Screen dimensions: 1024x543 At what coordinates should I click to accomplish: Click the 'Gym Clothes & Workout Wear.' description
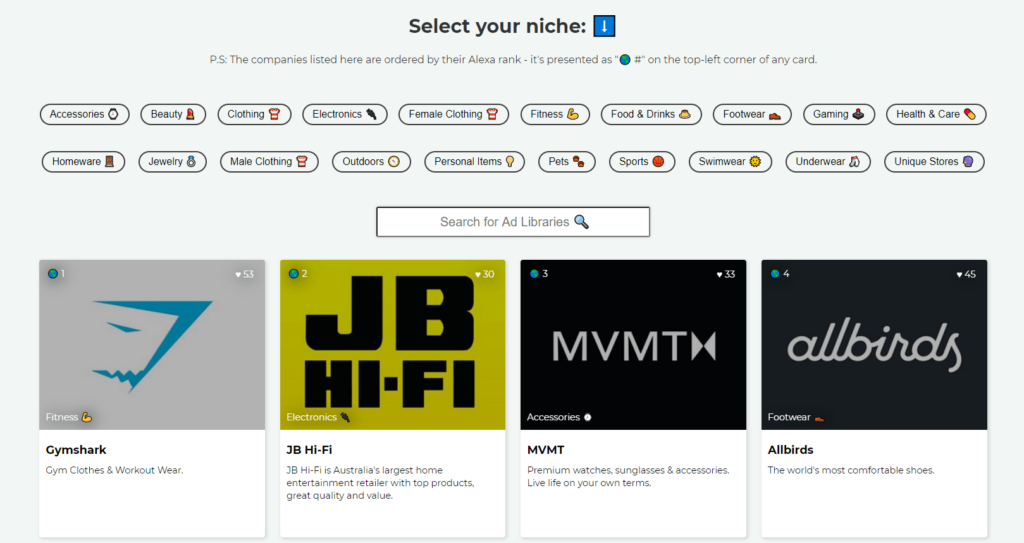114,470
